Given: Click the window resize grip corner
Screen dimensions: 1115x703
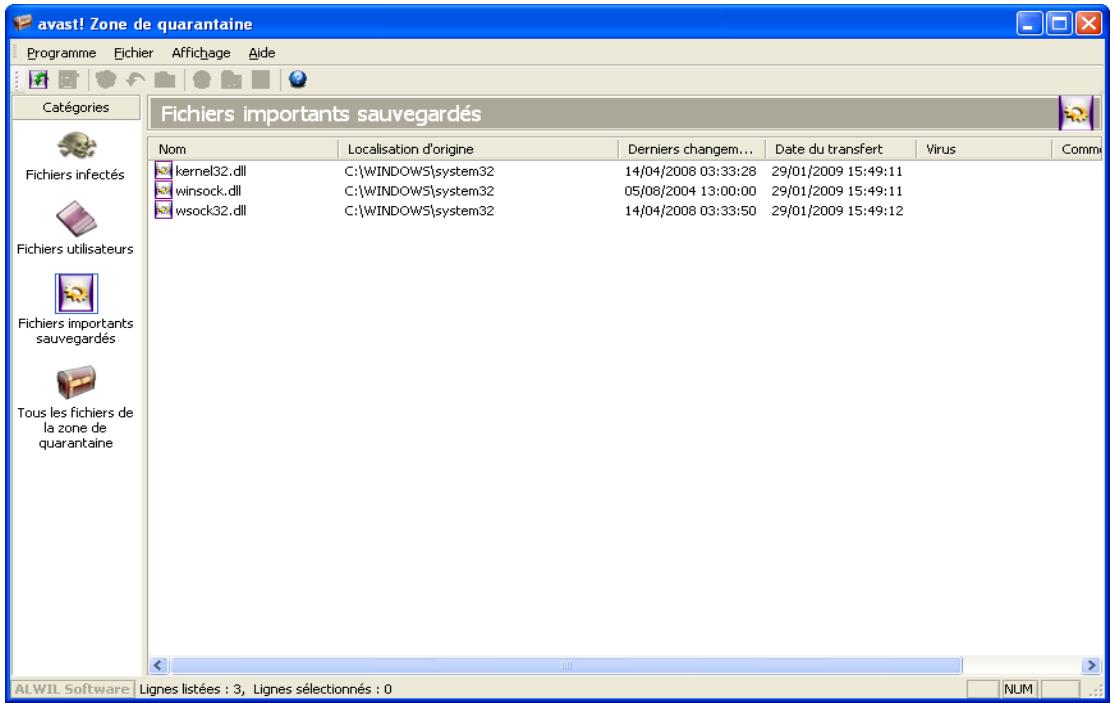Looking at the screenshot, I should (1096, 691).
